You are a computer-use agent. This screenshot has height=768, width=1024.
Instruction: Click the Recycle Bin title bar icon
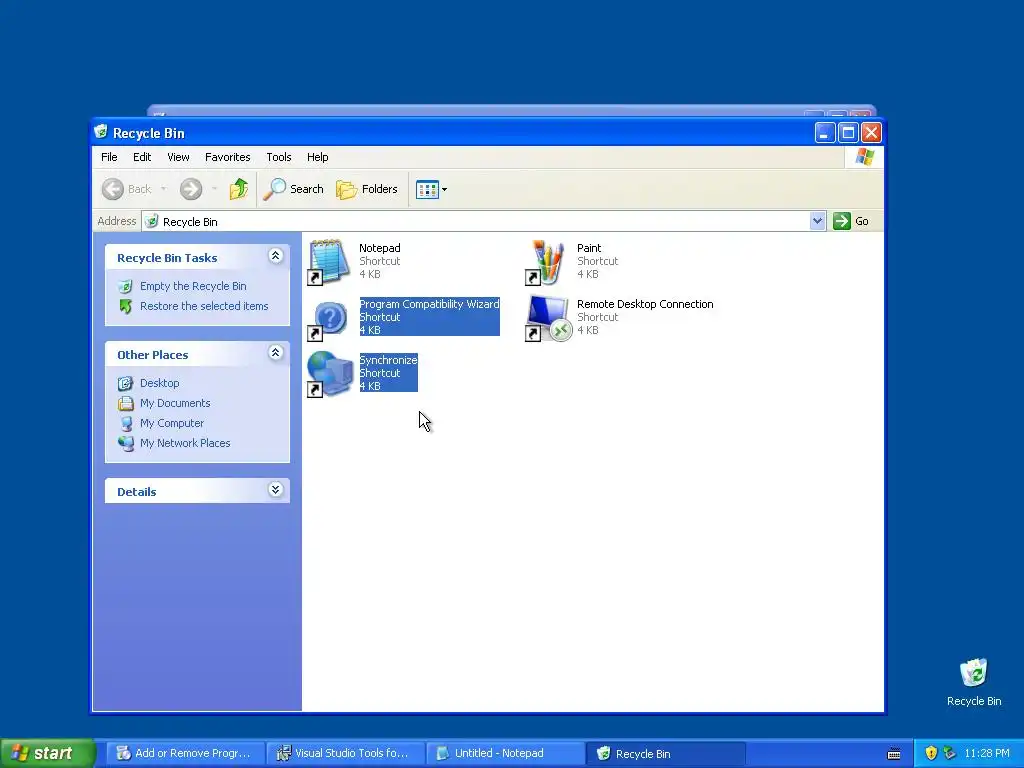(x=101, y=132)
